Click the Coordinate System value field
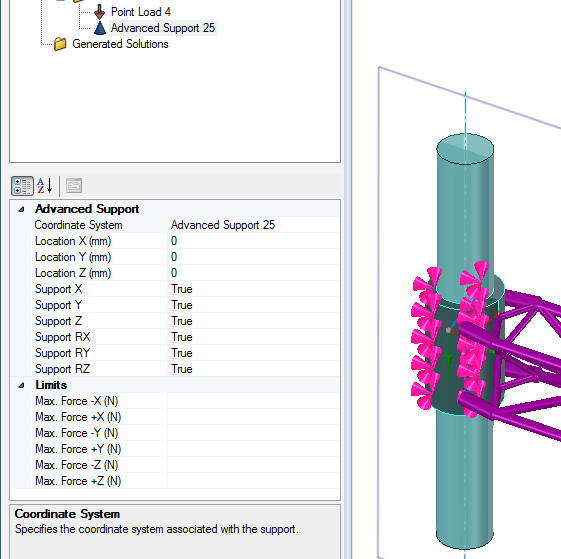This screenshot has width=561, height=559. coord(253,225)
